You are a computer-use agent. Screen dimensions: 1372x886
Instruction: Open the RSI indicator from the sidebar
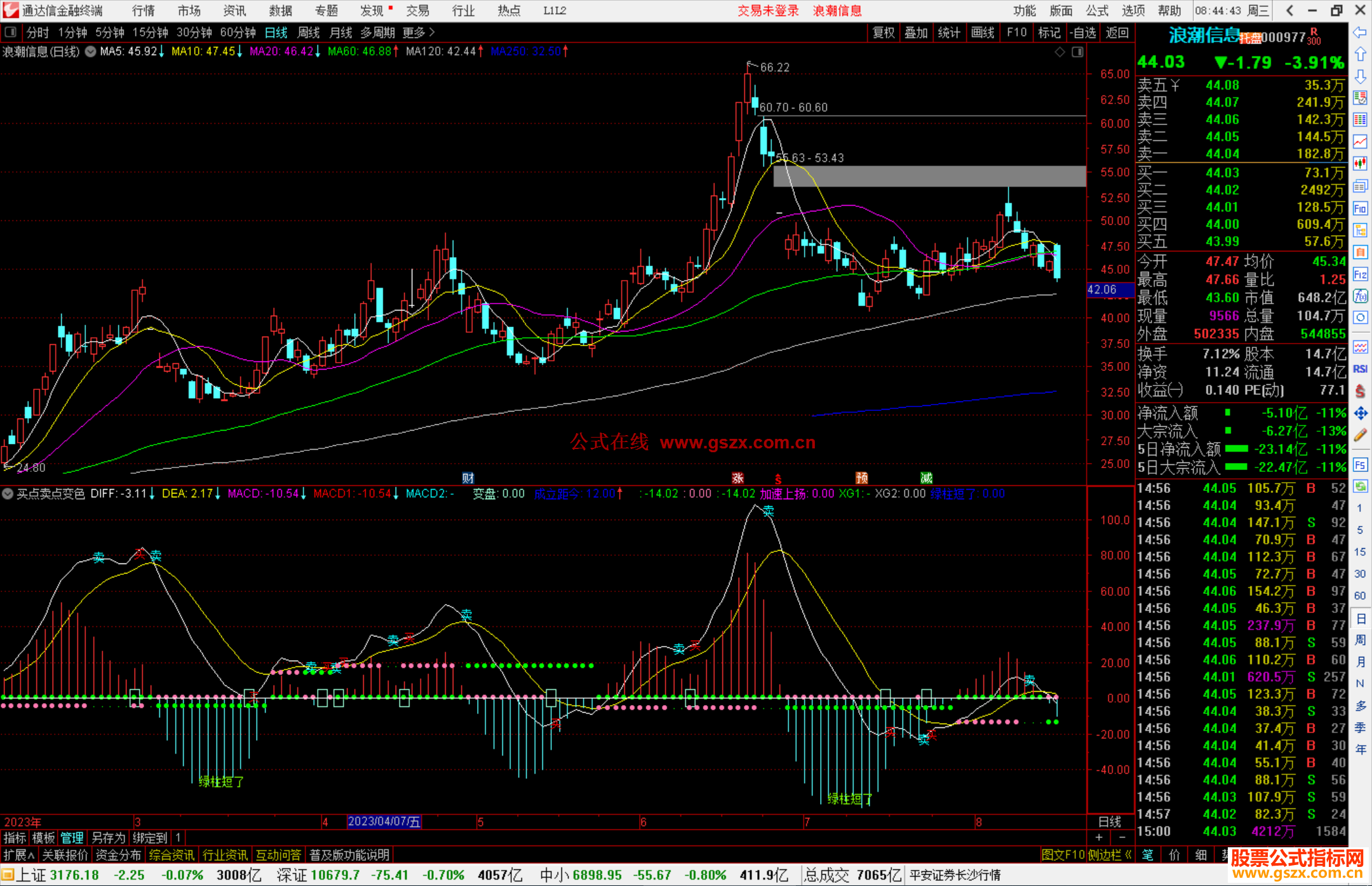click(x=1360, y=369)
